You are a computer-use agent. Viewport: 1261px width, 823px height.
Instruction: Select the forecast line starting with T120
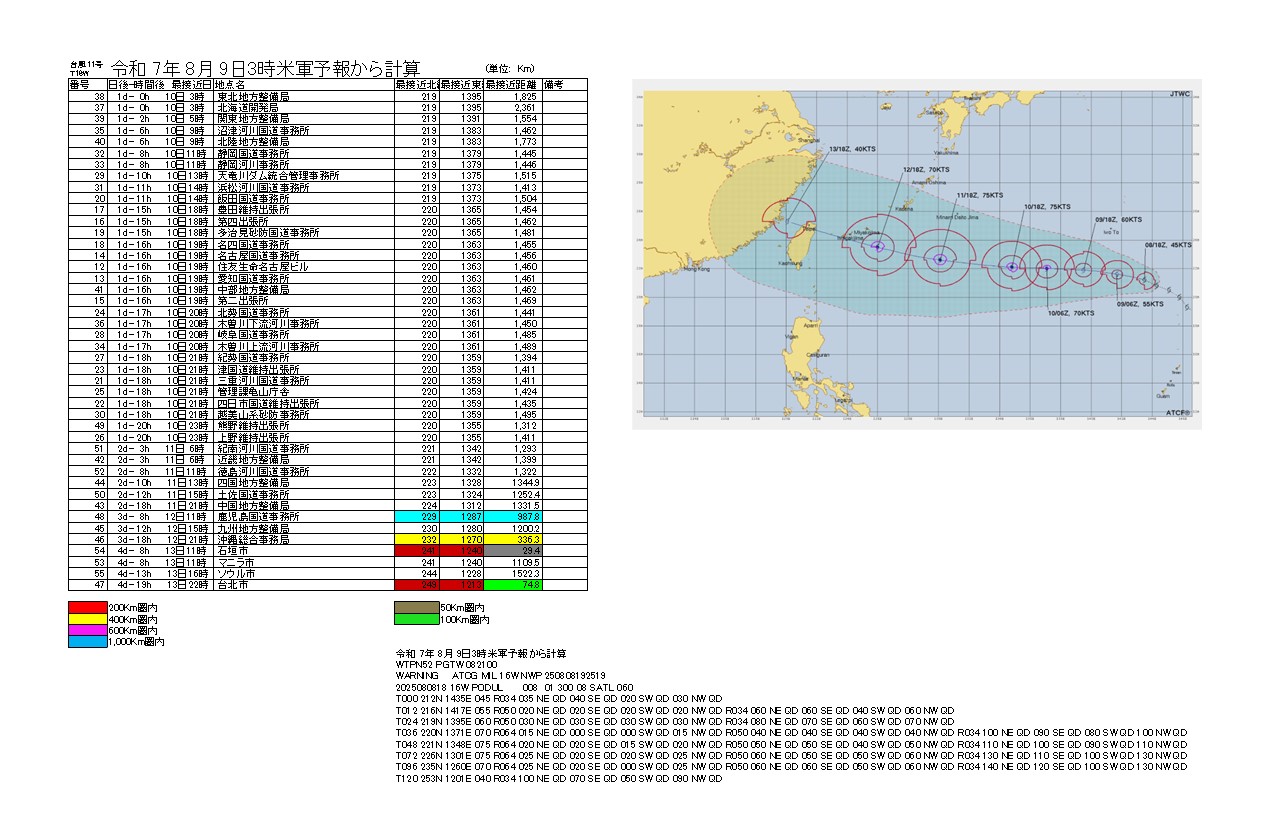[559, 778]
